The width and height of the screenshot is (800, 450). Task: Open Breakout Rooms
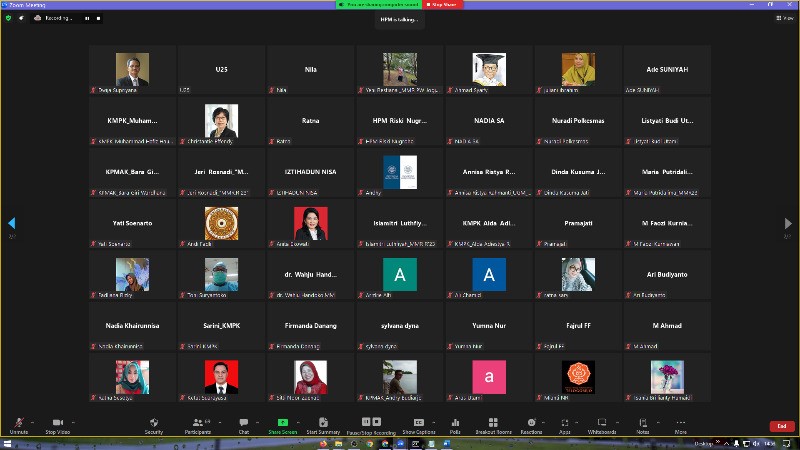pyautogui.click(x=493, y=423)
